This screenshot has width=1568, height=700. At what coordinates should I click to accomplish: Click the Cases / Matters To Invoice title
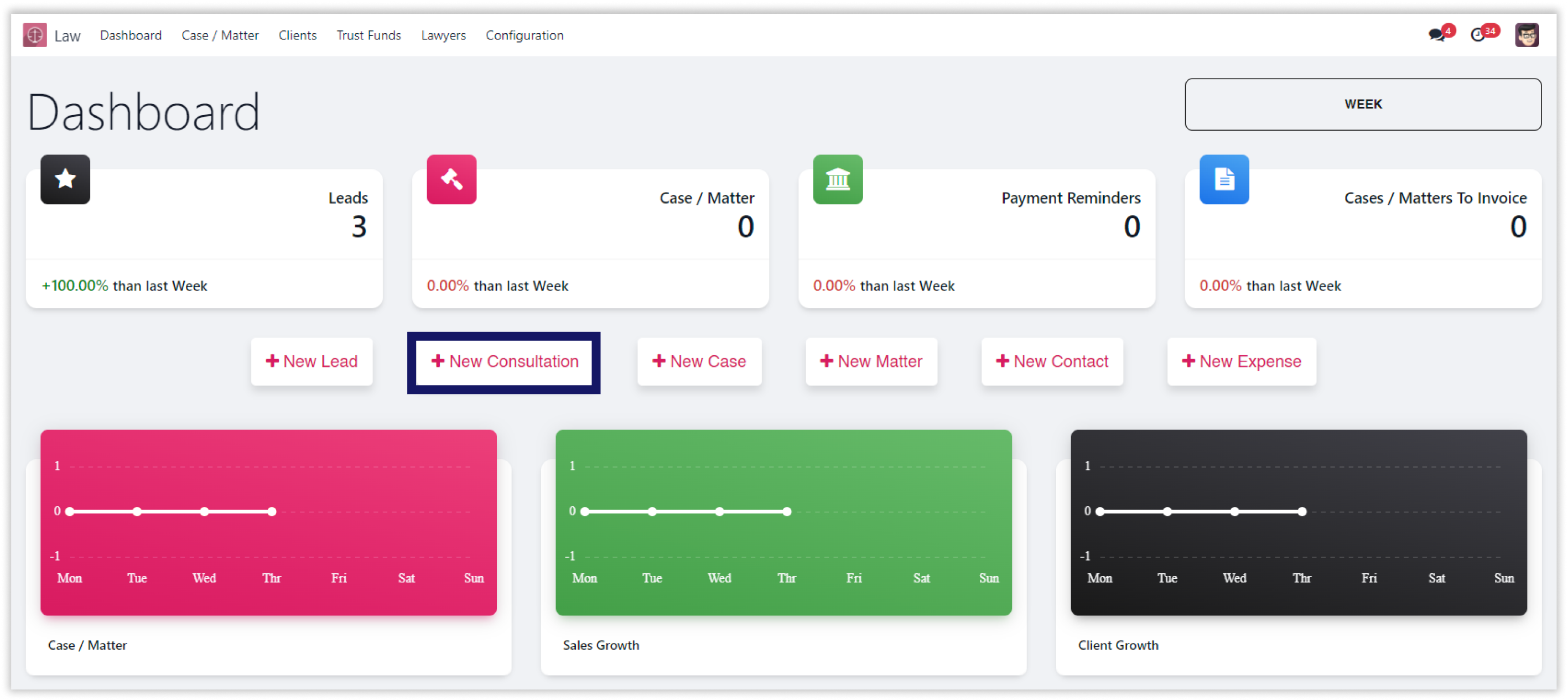tap(1435, 198)
